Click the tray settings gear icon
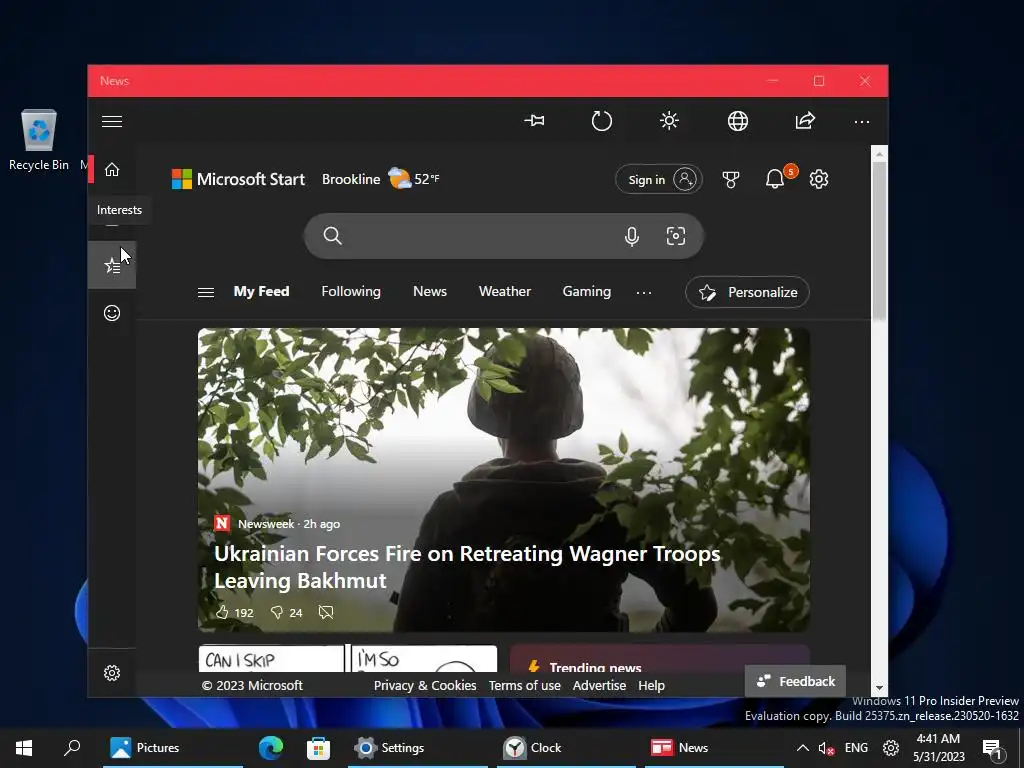Screen dimensions: 1024x768 pos(891,748)
